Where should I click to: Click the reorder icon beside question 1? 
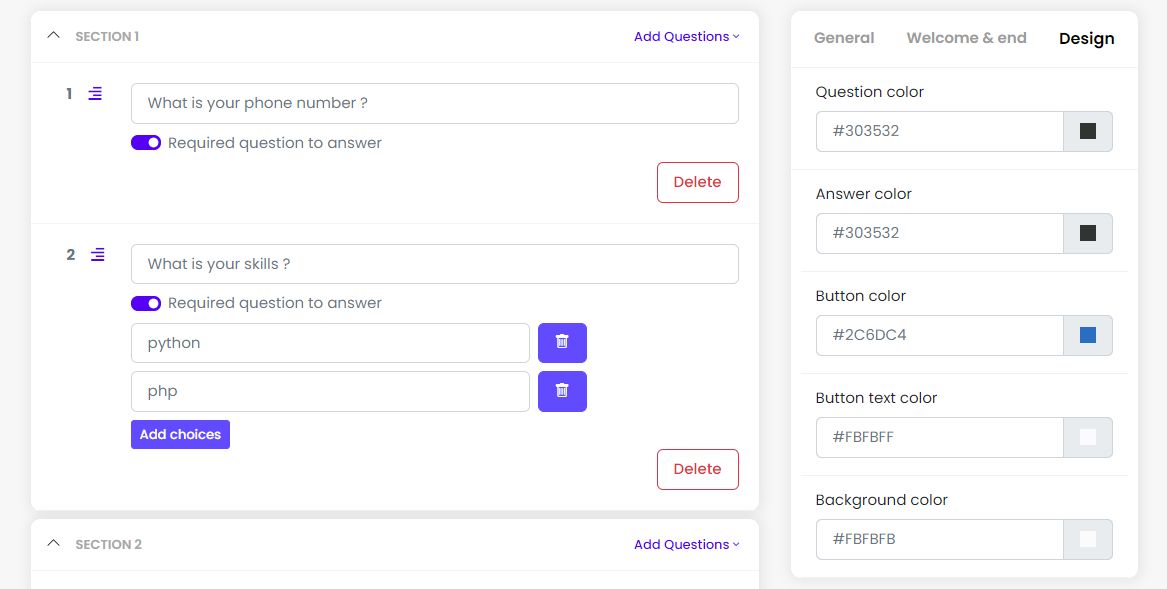95,94
